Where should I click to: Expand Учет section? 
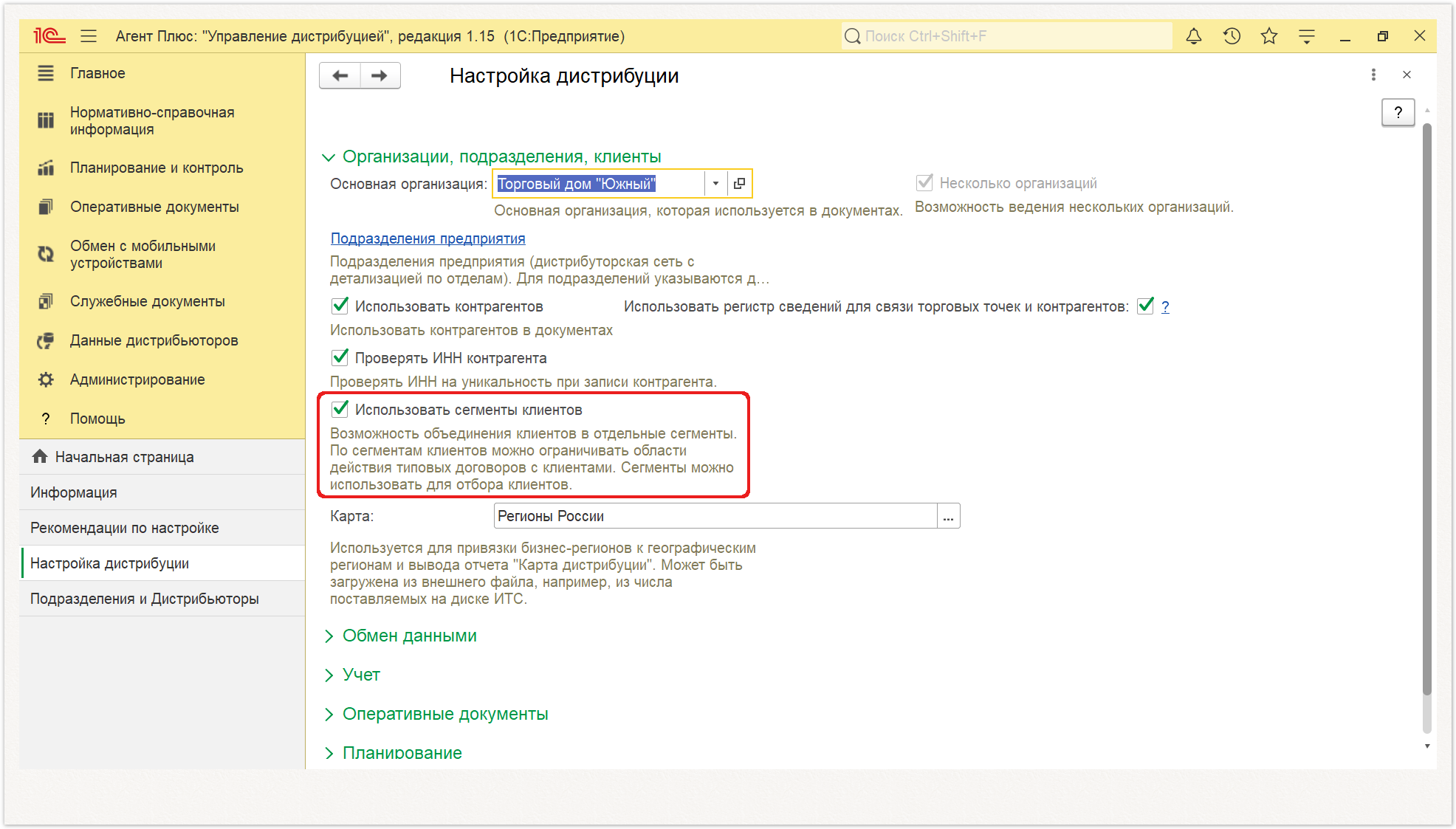(329, 675)
